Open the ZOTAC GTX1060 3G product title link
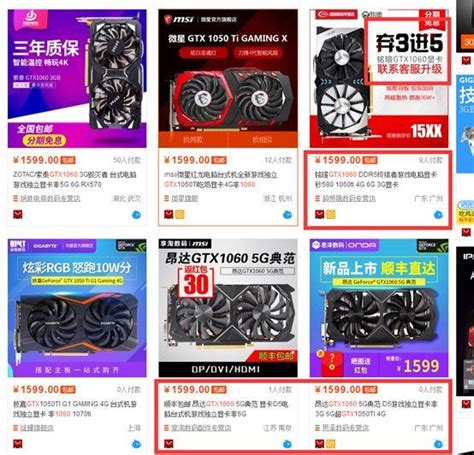Image resolution: width=474 pixels, height=455 pixels. (x=75, y=179)
